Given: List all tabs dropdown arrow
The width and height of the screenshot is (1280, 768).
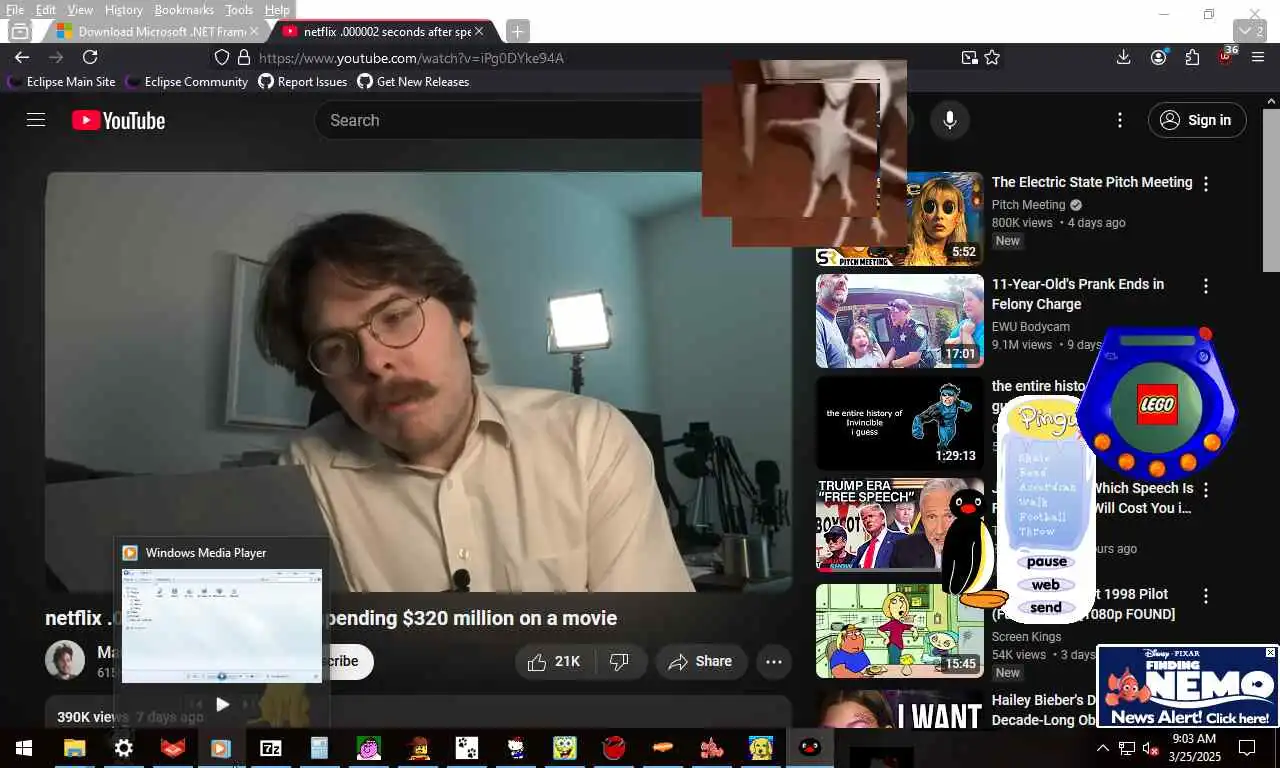Looking at the screenshot, I should click(1250, 31).
